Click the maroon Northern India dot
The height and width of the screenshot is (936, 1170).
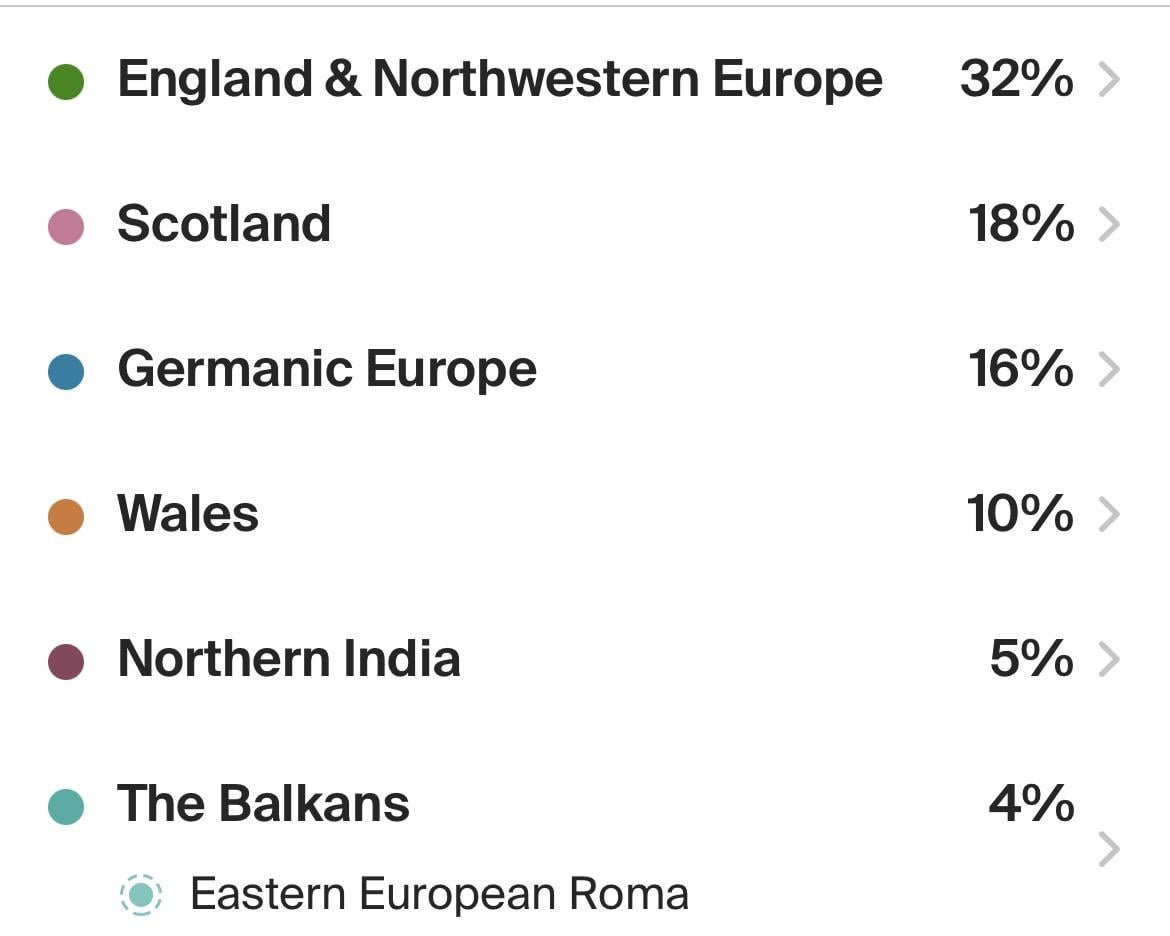[x=66, y=659]
